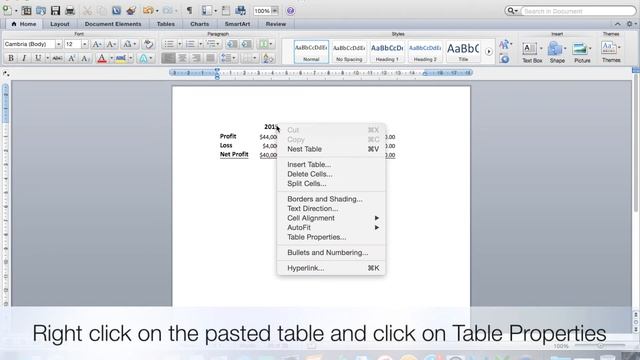Toggle Superscript formatting
640x360 pixels.
(x=71, y=58)
